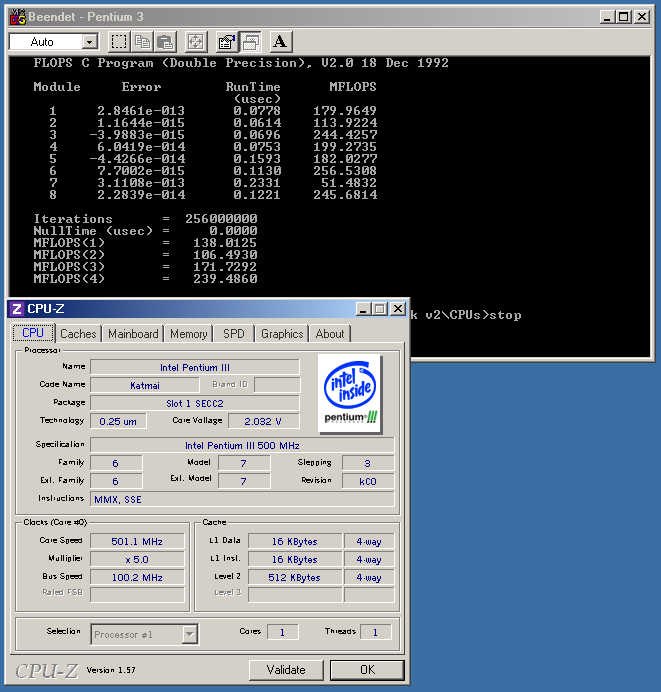Open the Processor #1 selection dropdown
Viewport: 661px width, 692px height.
[190, 634]
